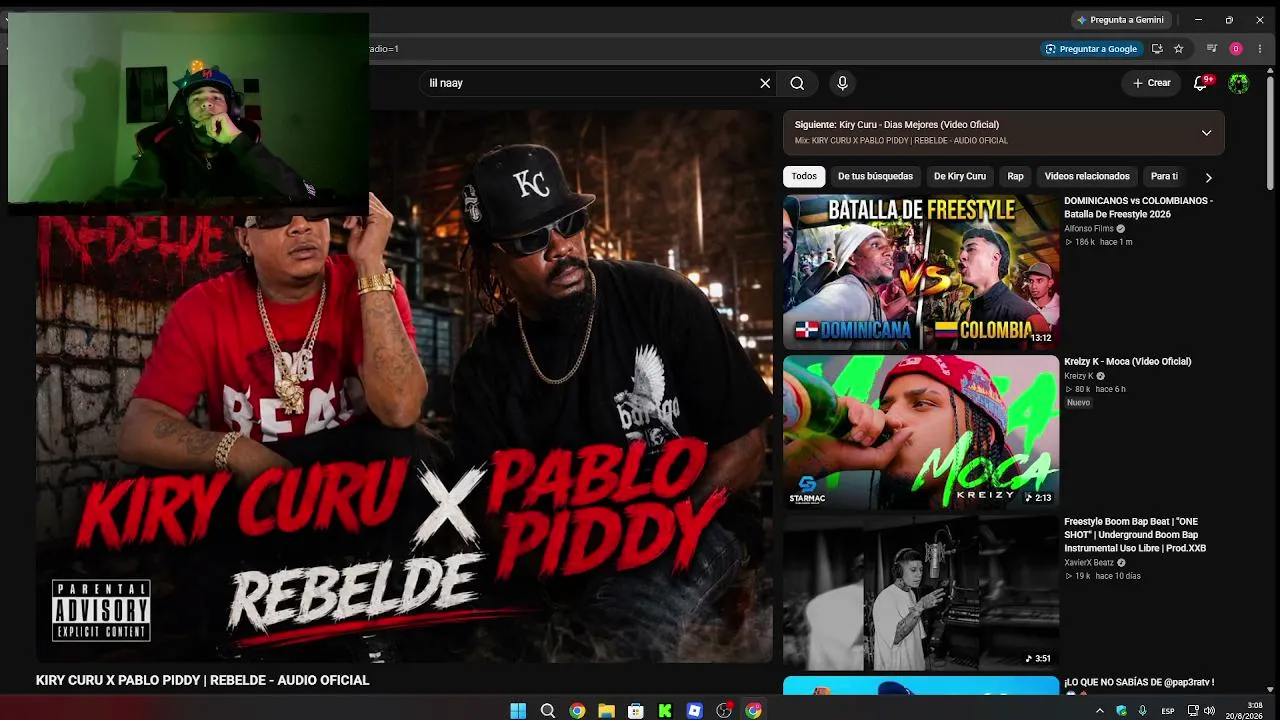Click Preguntar a Google in address bar
The image size is (1280, 720).
pos(1091,49)
